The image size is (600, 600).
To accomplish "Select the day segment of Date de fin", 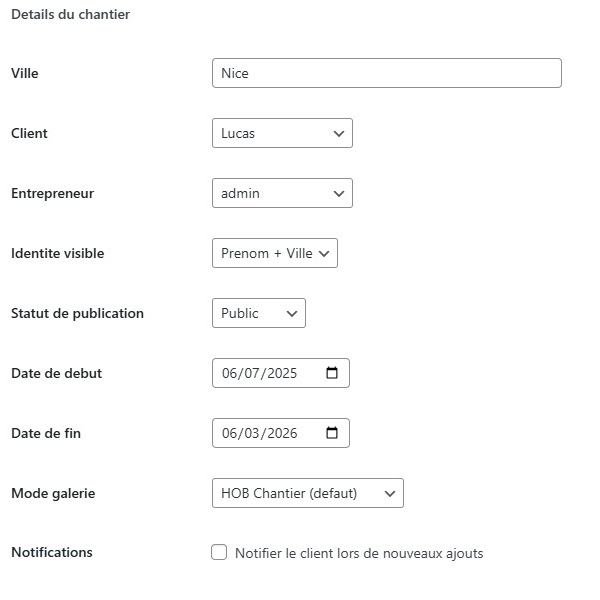I will click(x=231, y=433).
